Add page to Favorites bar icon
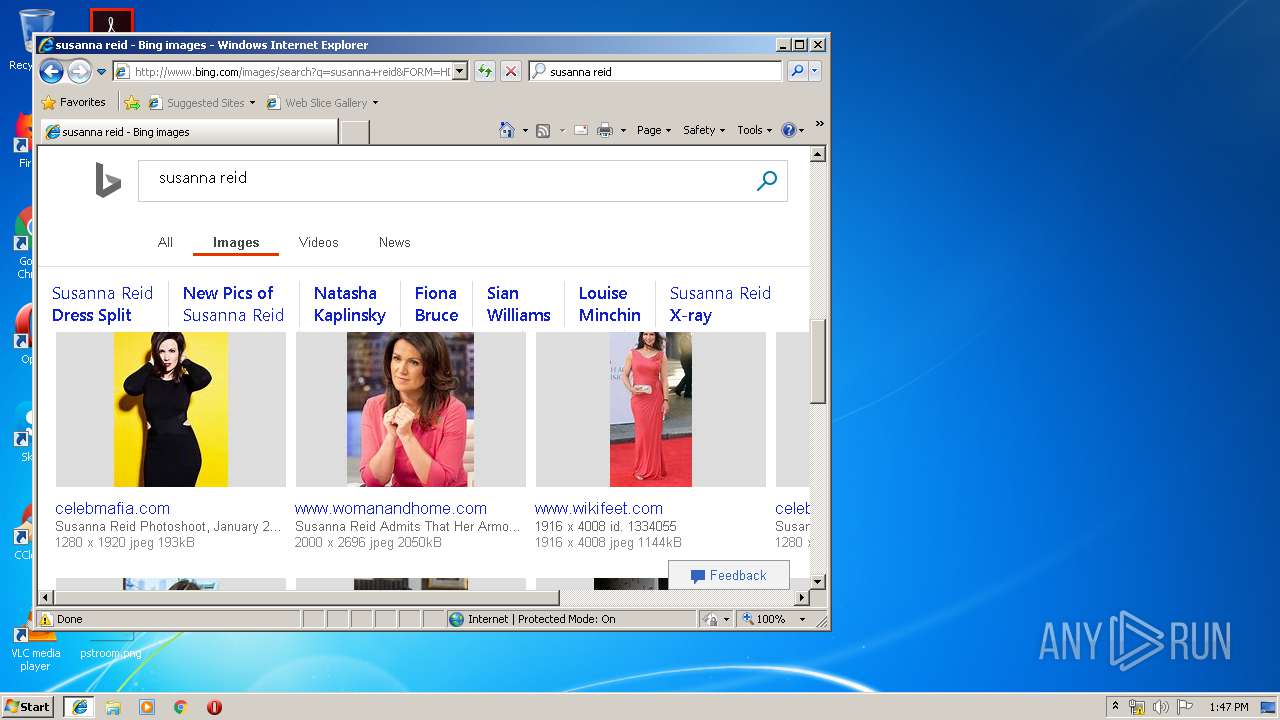1280x720 pixels. click(132, 102)
